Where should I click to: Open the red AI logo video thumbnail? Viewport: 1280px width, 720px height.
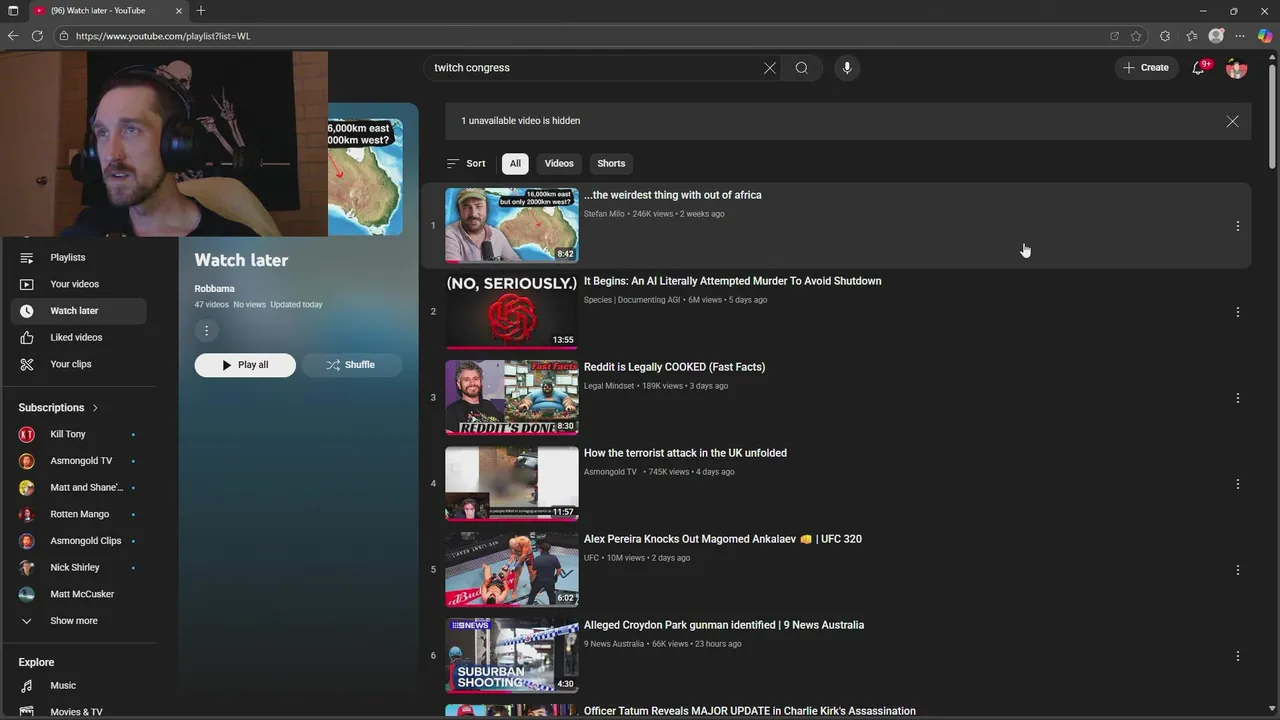click(x=511, y=311)
